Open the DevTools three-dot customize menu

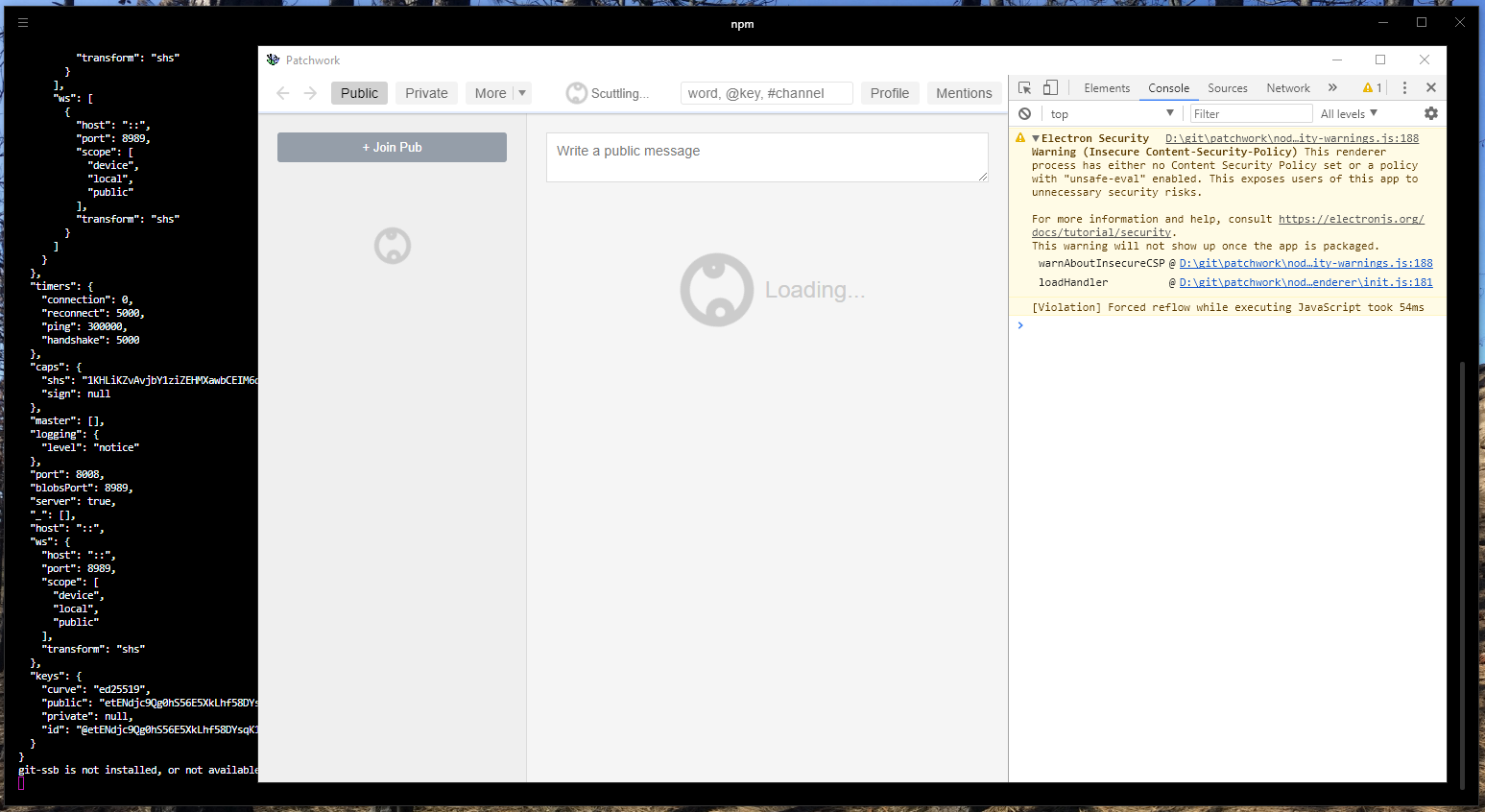point(1404,87)
